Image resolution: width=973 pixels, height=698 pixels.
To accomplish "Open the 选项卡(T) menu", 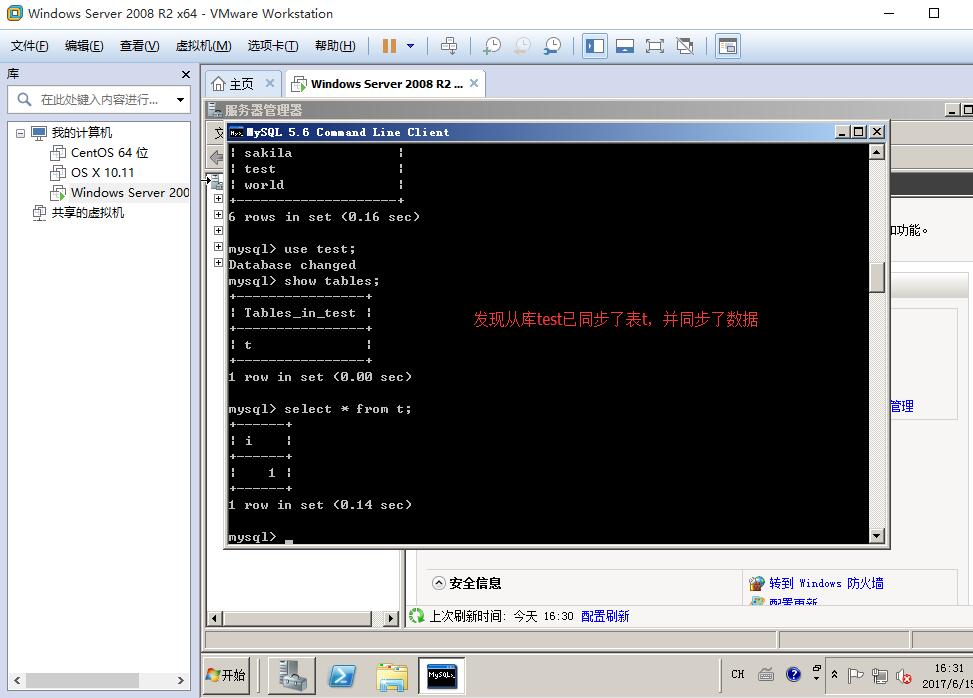I will (x=272, y=46).
